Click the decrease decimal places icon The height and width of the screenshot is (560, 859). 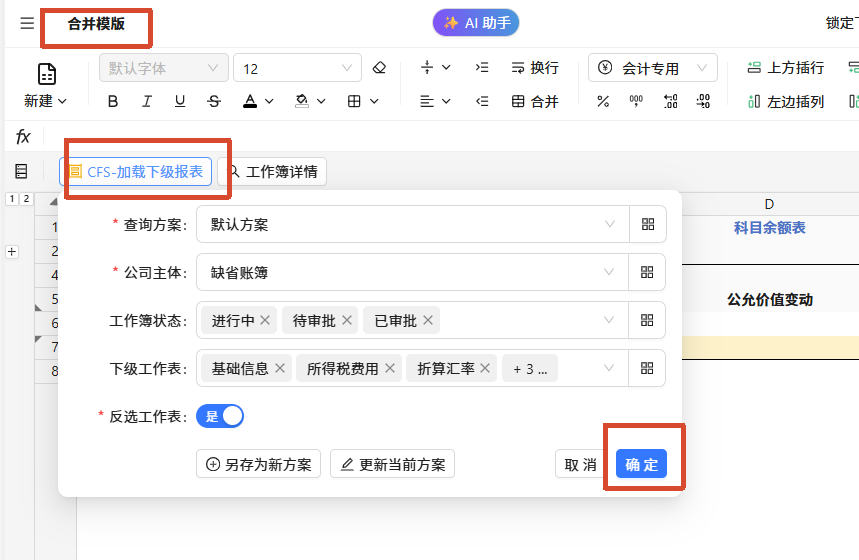point(703,101)
